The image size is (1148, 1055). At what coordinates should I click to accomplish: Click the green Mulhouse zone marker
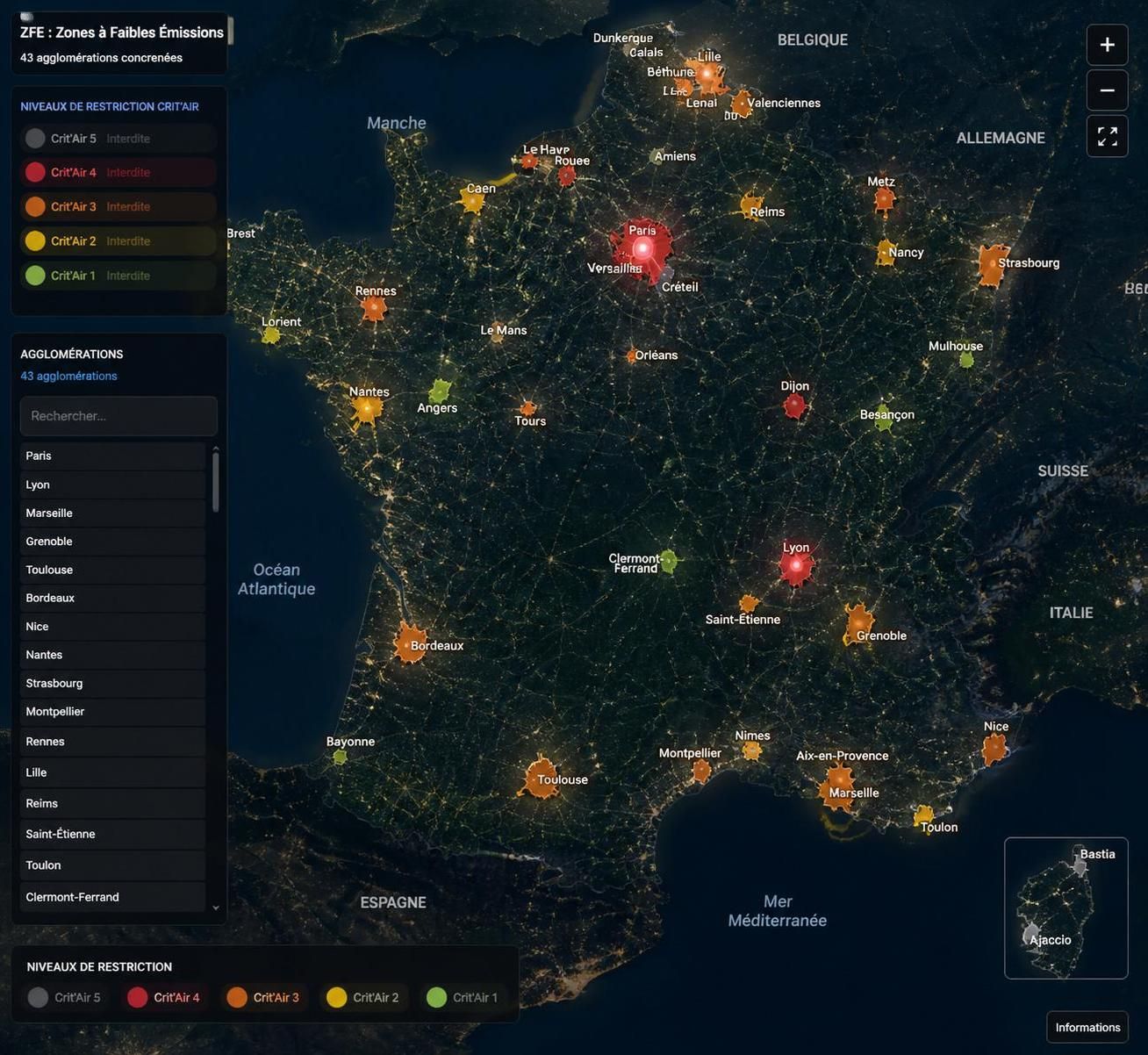coord(966,360)
